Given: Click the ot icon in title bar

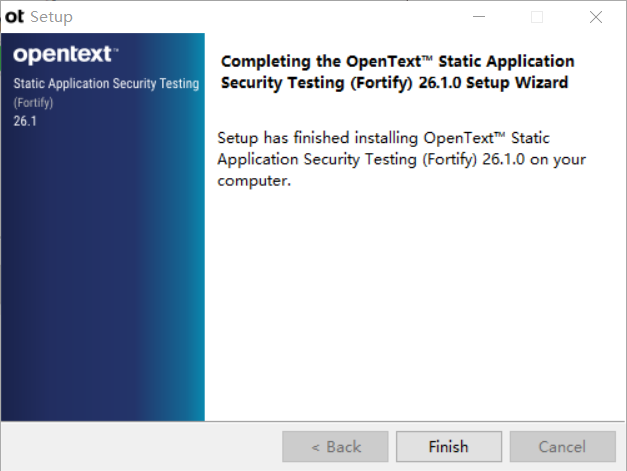Looking at the screenshot, I should click(x=15, y=17).
